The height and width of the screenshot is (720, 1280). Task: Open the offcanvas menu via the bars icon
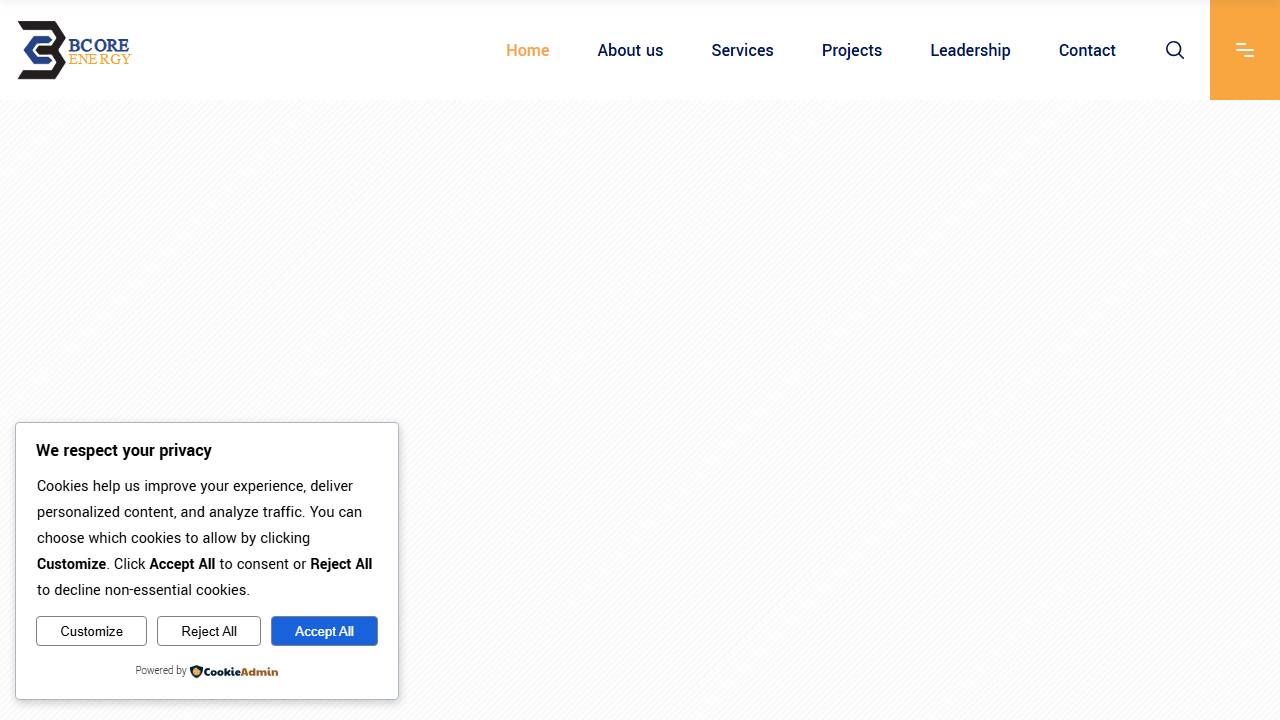point(1244,50)
